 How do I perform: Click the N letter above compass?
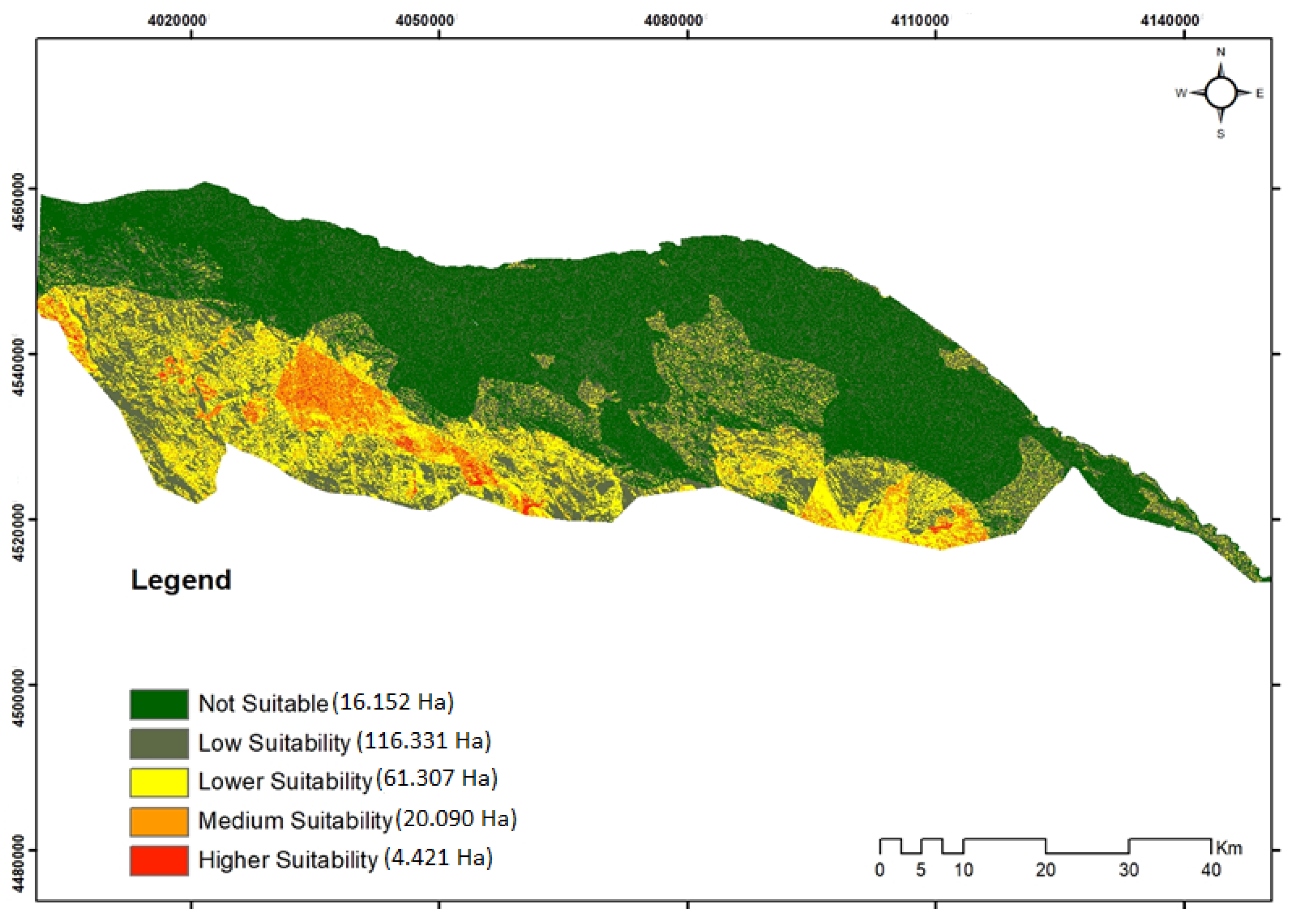[x=1220, y=52]
